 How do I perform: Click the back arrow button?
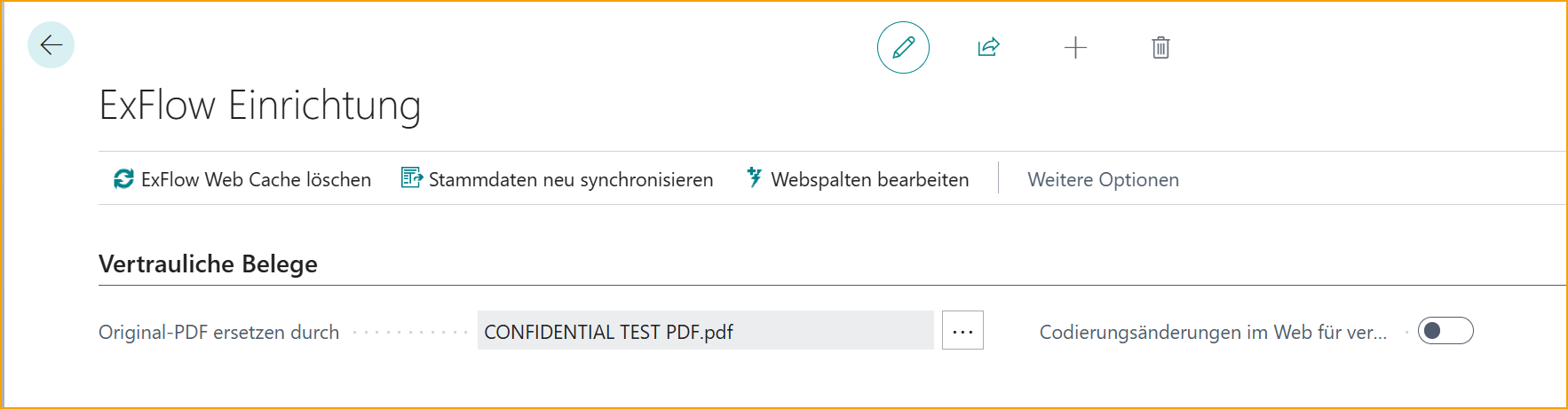pyautogui.click(x=51, y=45)
